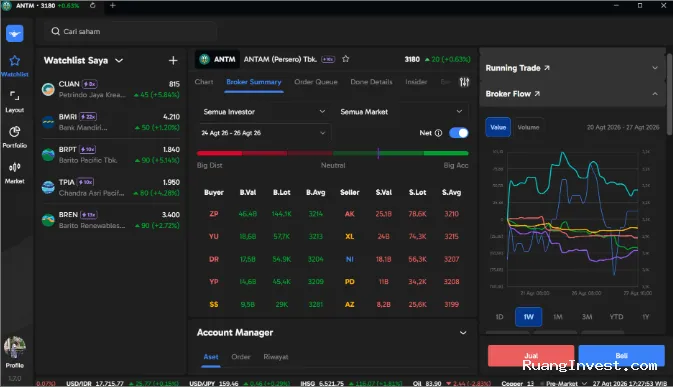Click the Cari saham search field
This screenshot has width=673, height=387.
[130, 31]
